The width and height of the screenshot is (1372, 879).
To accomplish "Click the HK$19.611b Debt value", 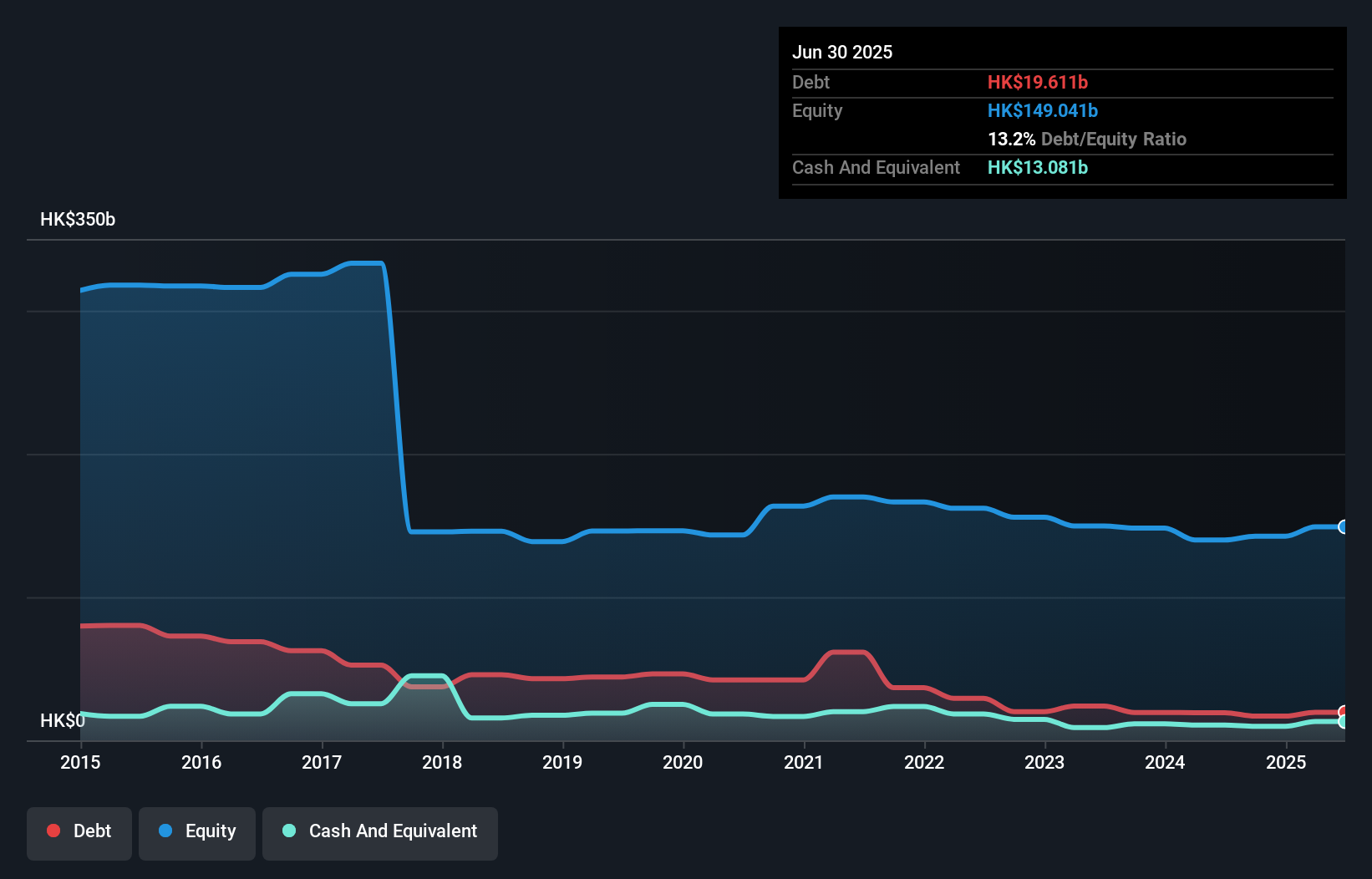I will 1039,82.
